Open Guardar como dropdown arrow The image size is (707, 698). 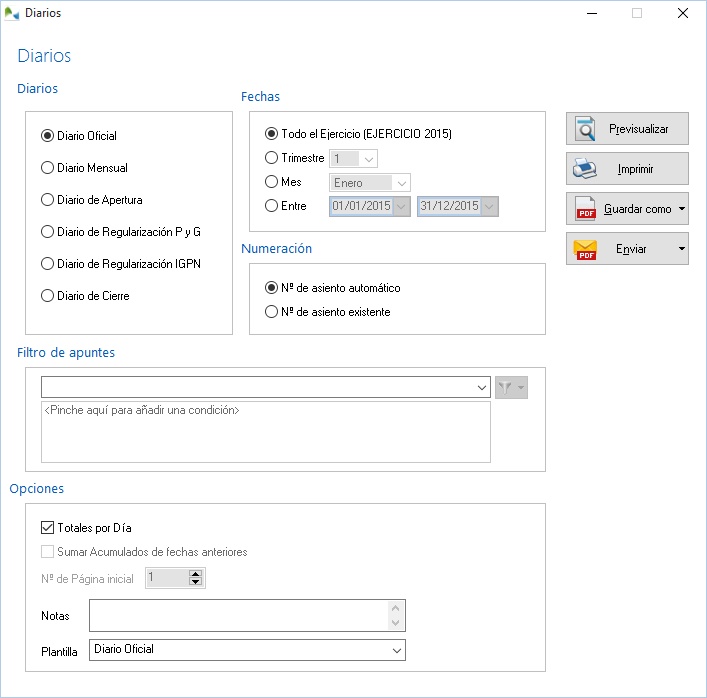click(681, 209)
